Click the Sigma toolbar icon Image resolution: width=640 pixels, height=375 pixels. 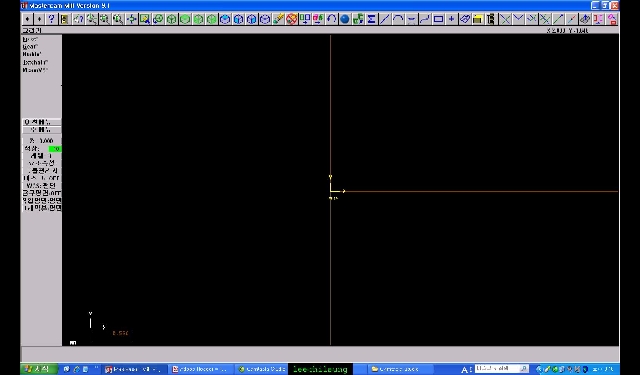371,19
